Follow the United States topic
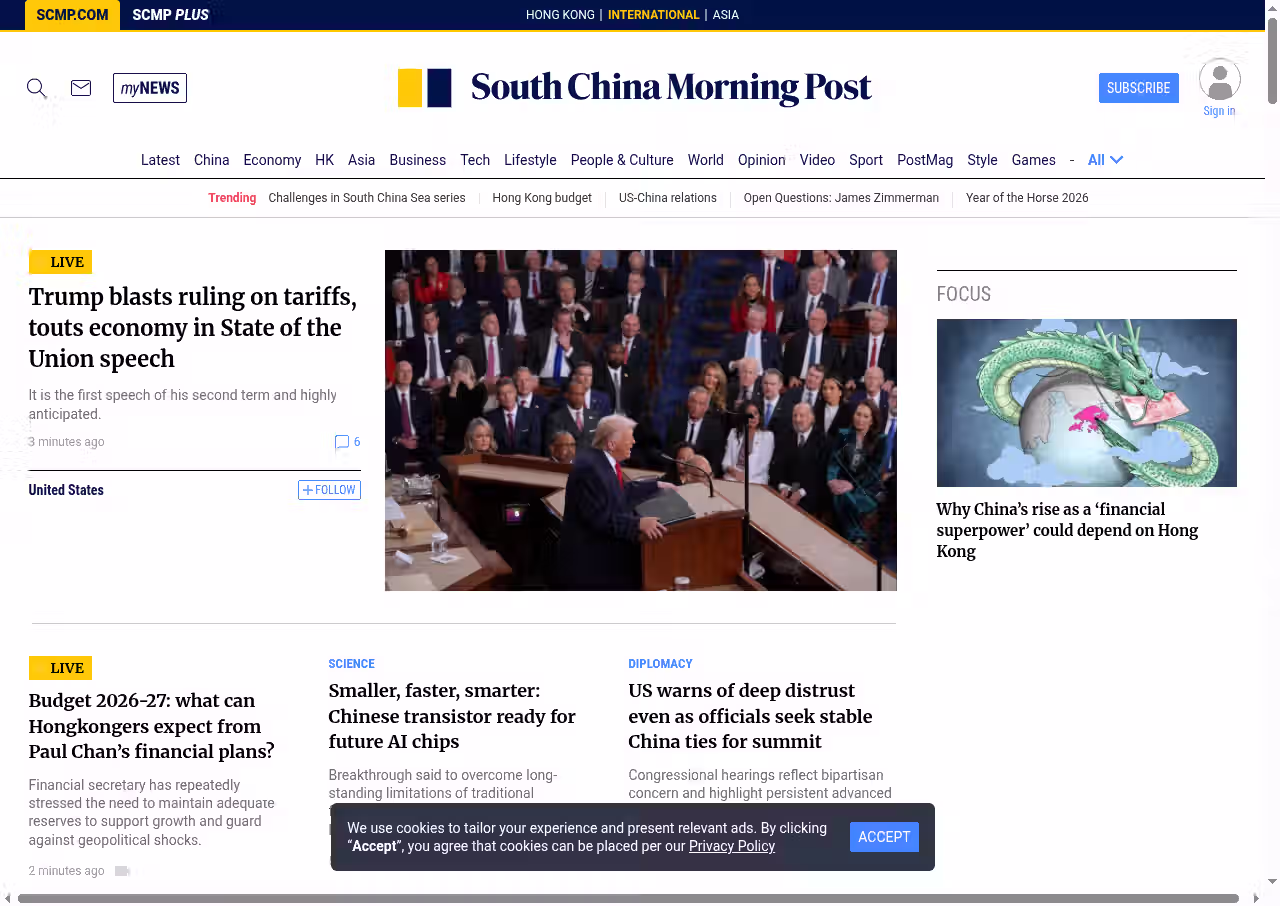This screenshot has width=1280, height=906. coord(329,490)
